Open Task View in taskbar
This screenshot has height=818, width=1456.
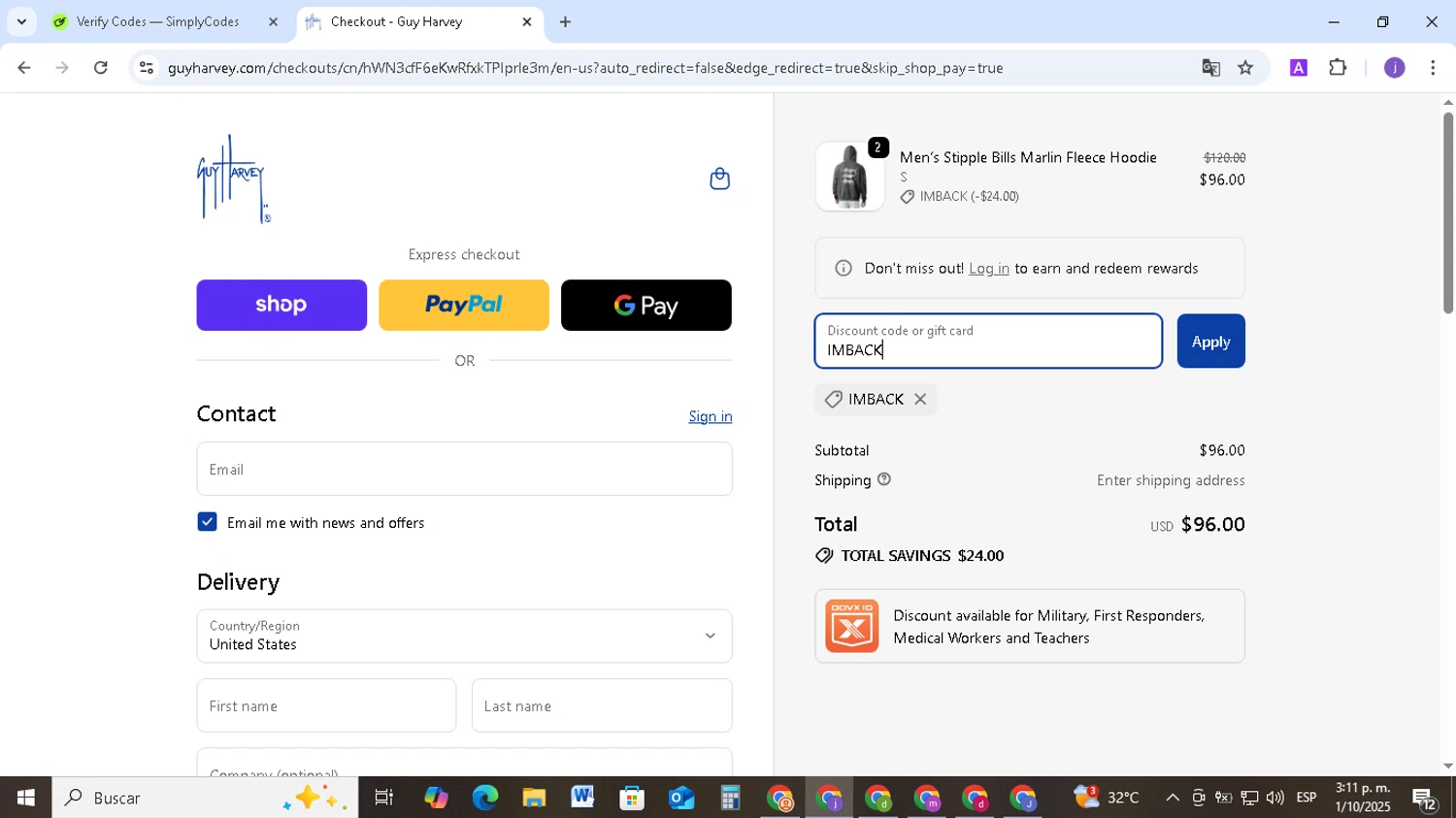383,798
